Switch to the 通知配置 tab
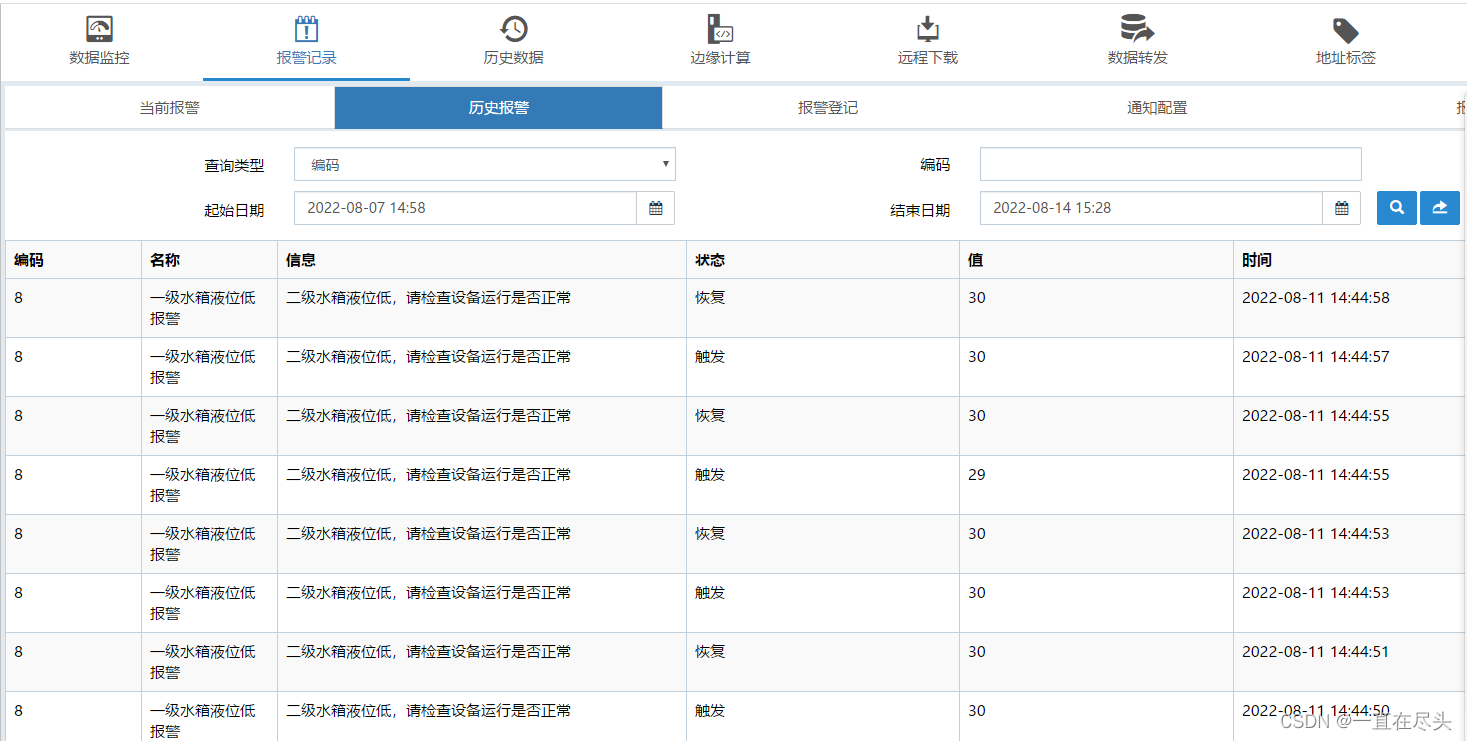The width and height of the screenshot is (1467, 741). pos(1157,108)
